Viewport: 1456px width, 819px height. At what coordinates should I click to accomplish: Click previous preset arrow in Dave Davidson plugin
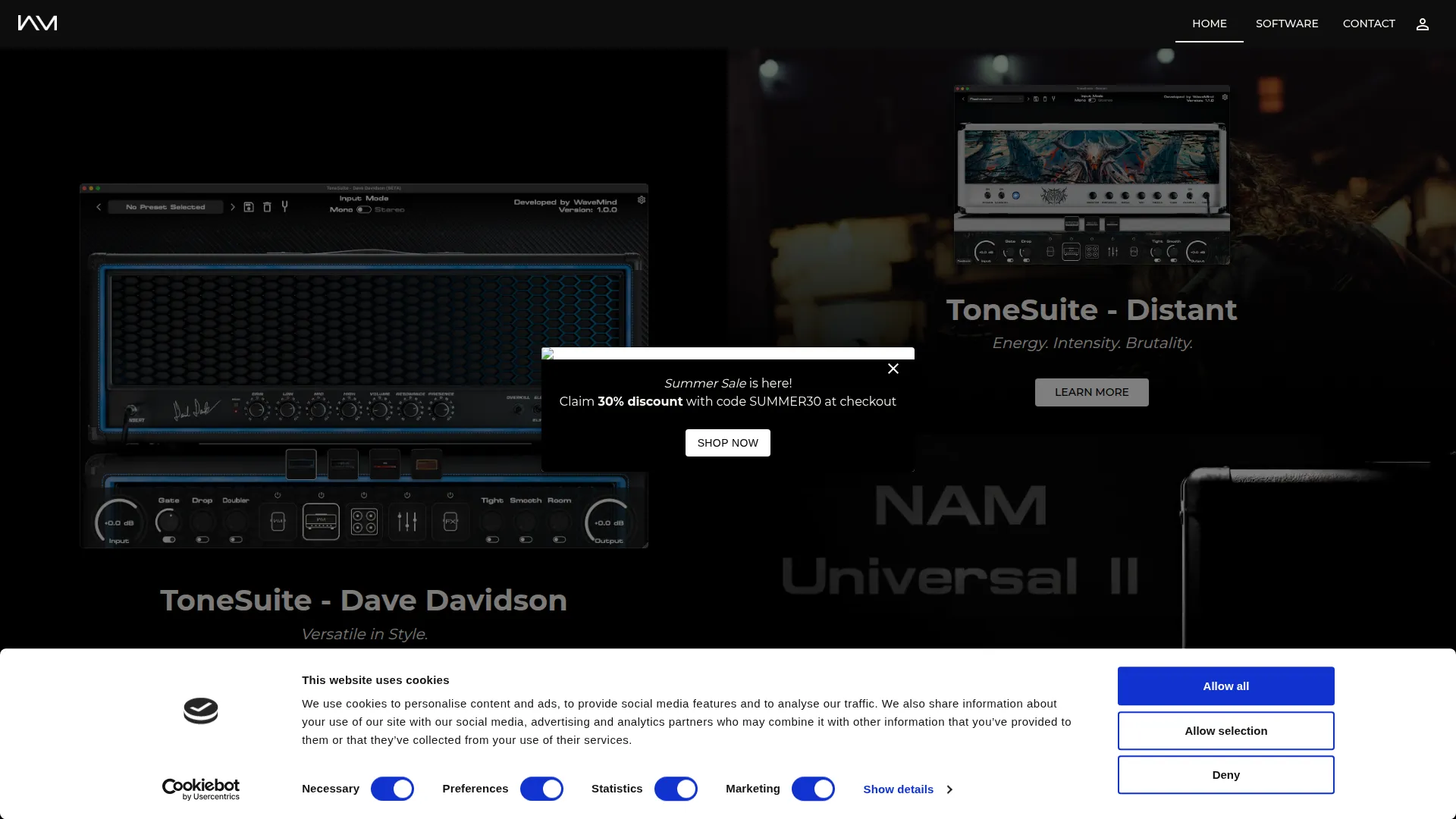coord(99,207)
